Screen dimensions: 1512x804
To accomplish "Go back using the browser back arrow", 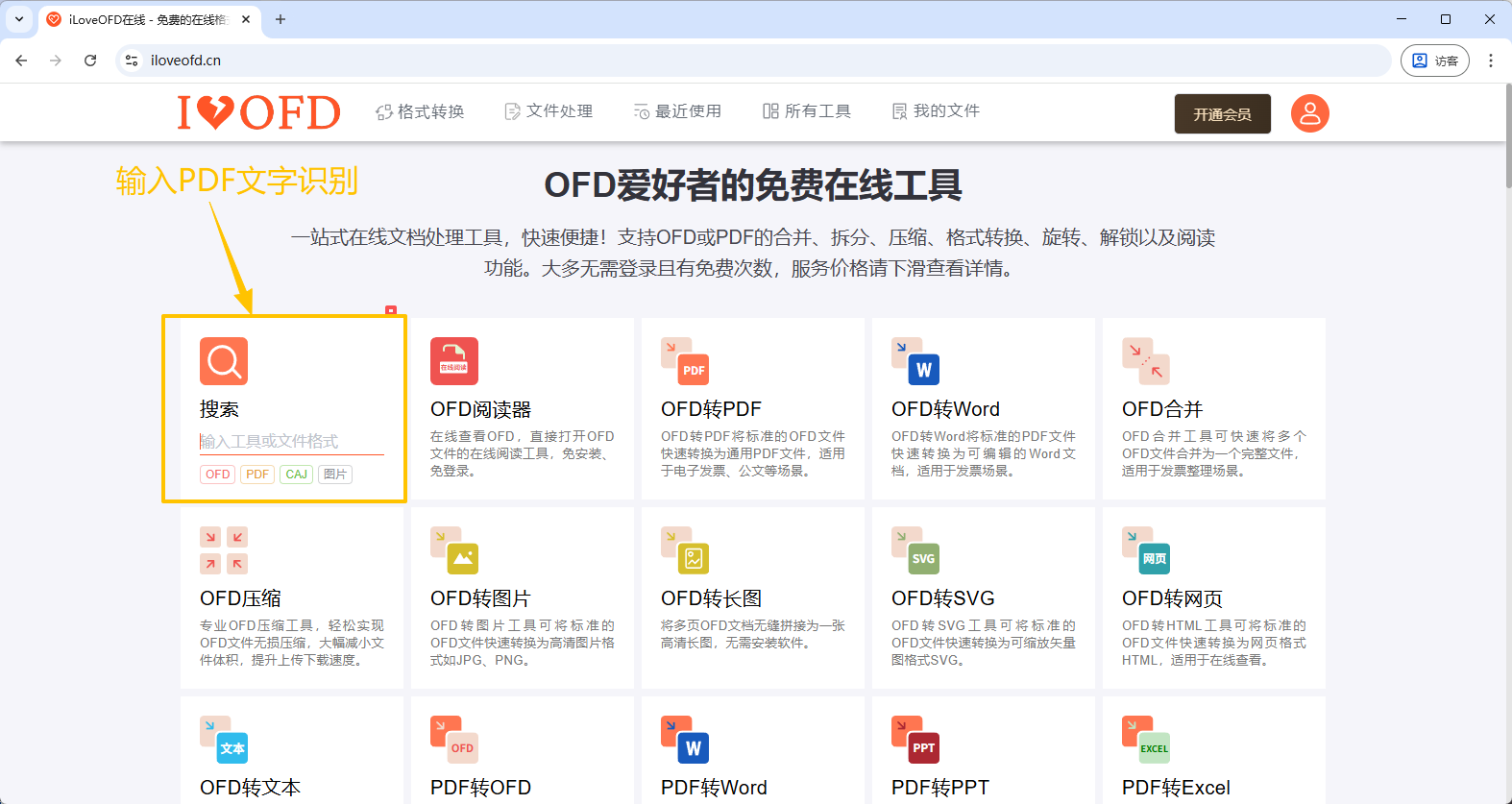I will tap(21, 61).
